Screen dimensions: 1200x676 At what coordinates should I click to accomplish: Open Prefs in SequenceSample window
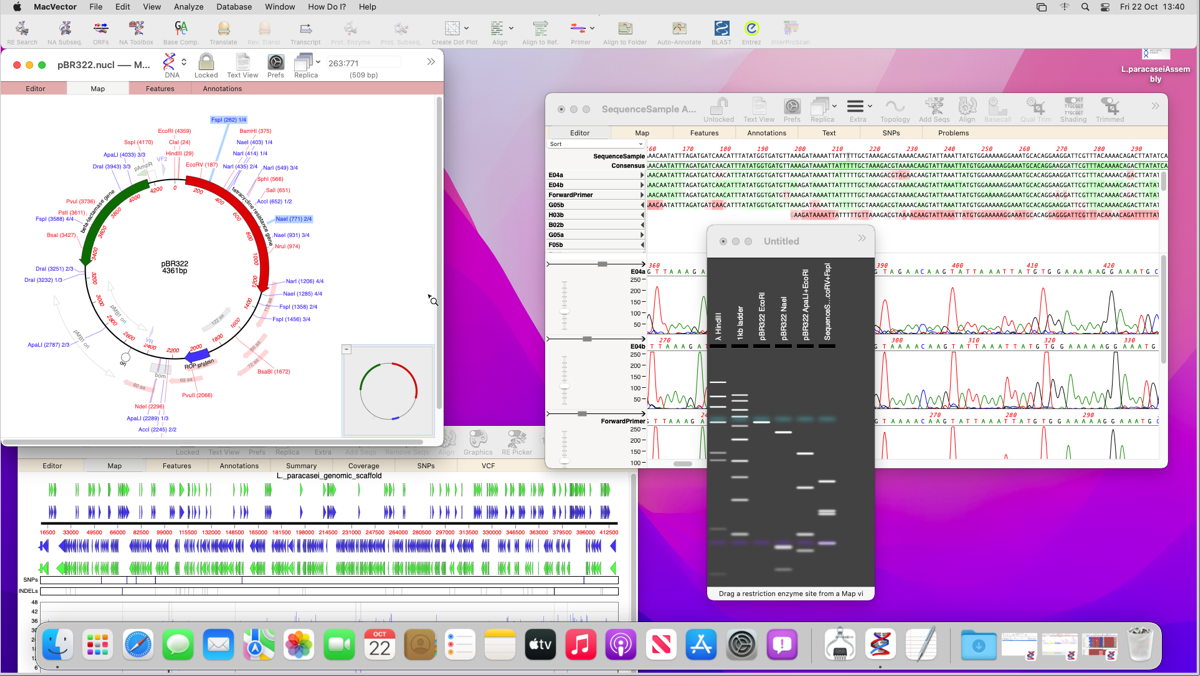tap(791, 110)
